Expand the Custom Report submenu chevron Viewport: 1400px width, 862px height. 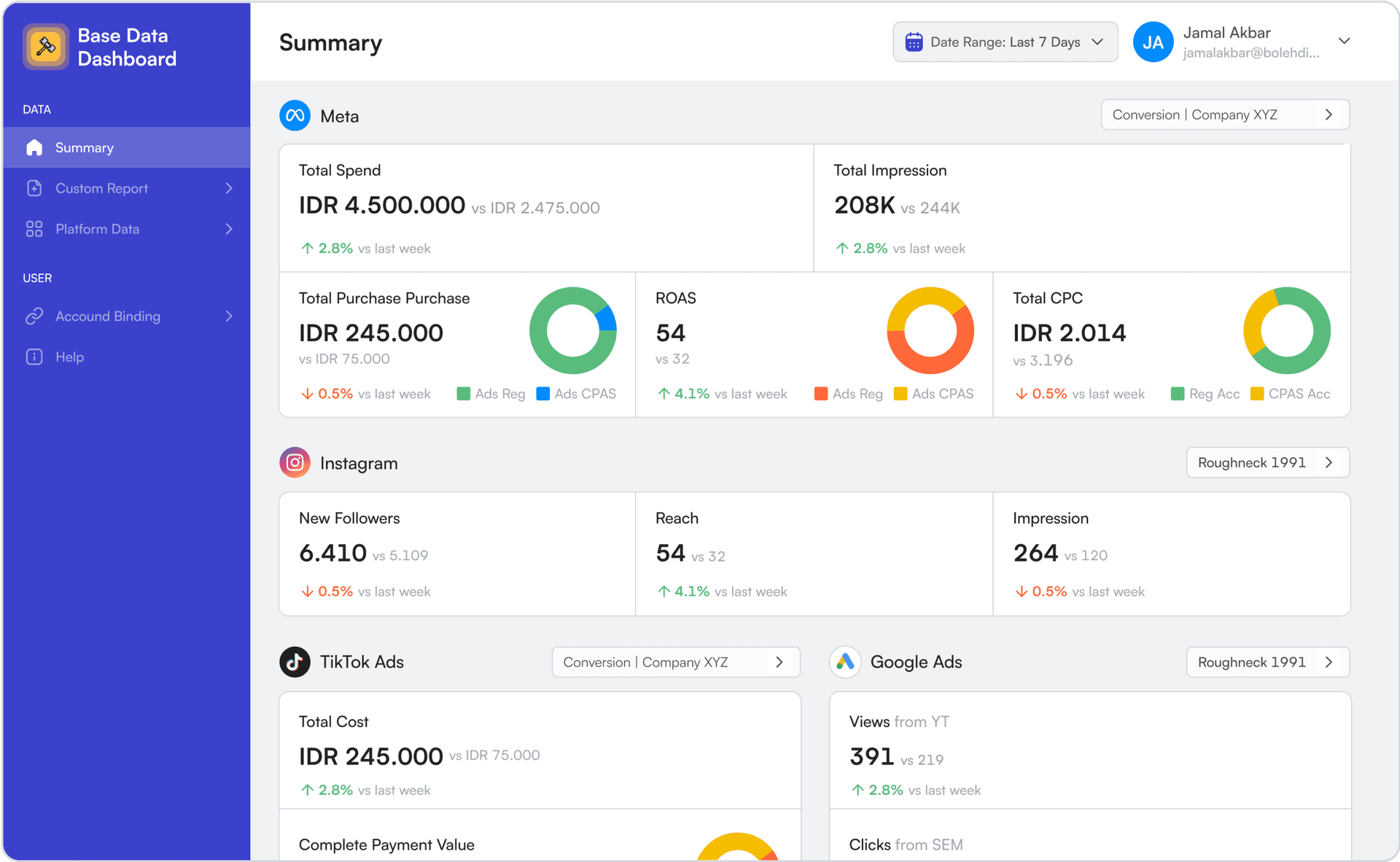point(229,188)
